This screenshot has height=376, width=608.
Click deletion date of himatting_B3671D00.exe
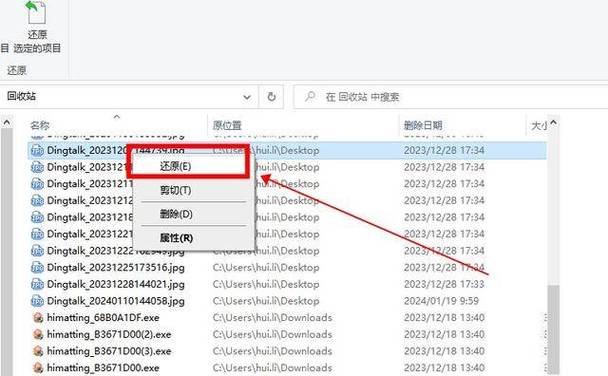[444, 367]
